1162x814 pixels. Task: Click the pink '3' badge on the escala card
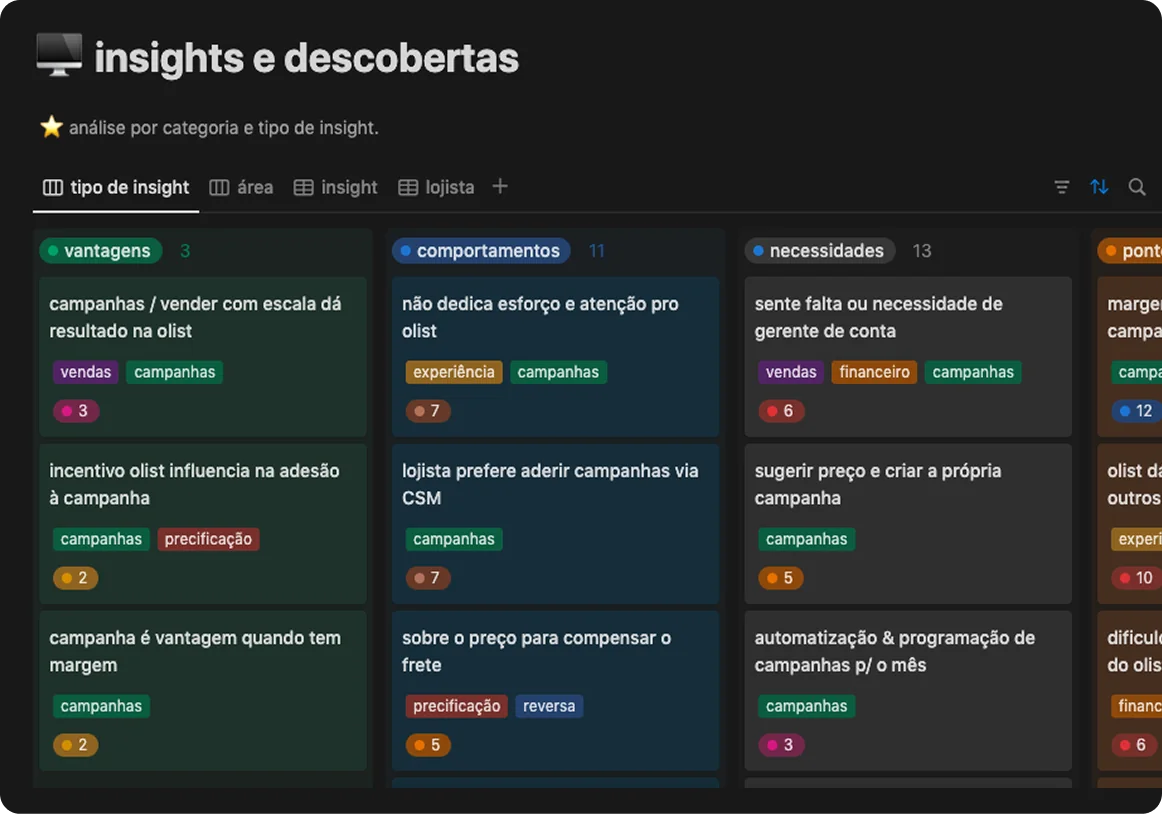[x=76, y=411]
